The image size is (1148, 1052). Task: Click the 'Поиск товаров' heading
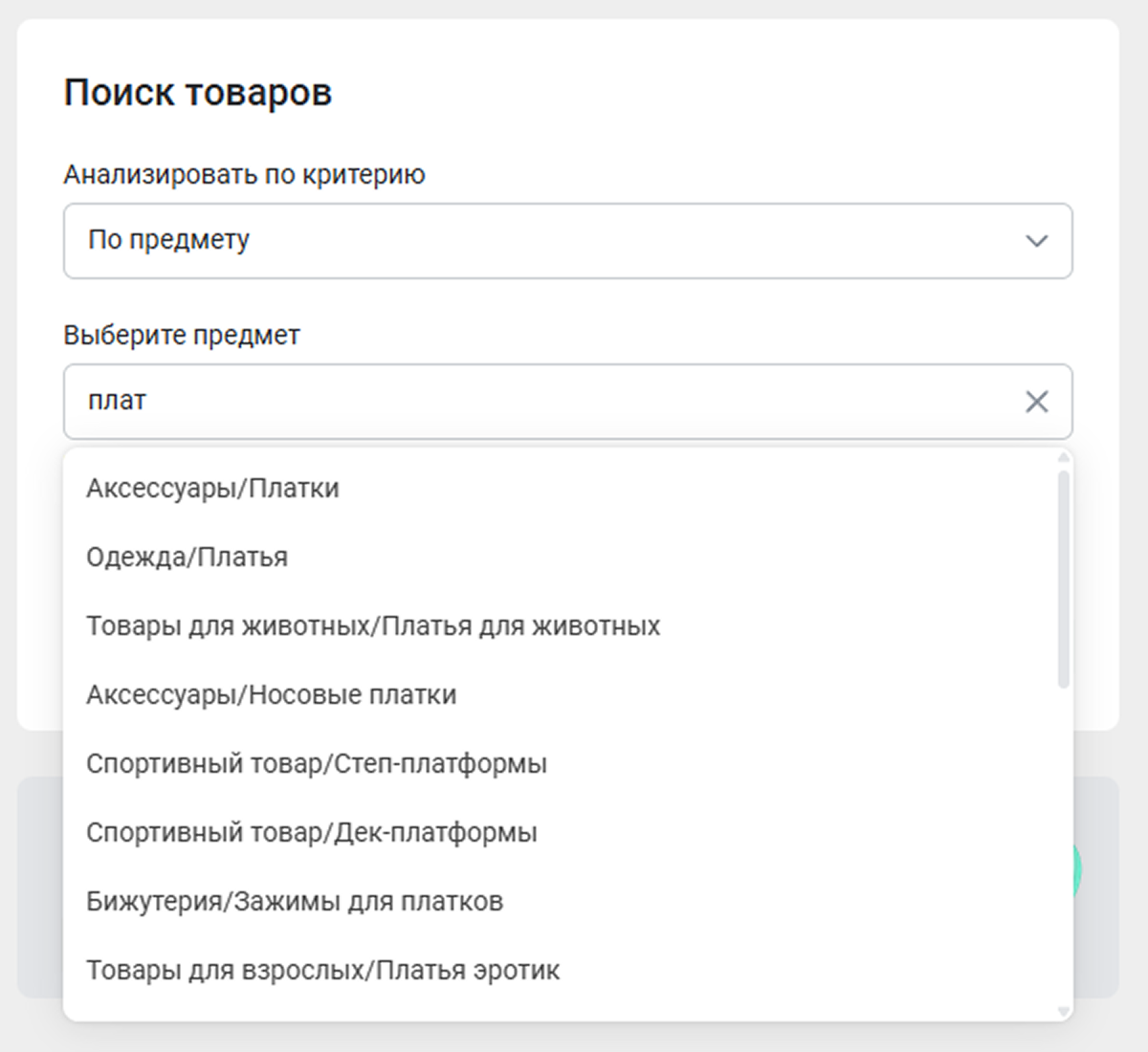[197, 93]
